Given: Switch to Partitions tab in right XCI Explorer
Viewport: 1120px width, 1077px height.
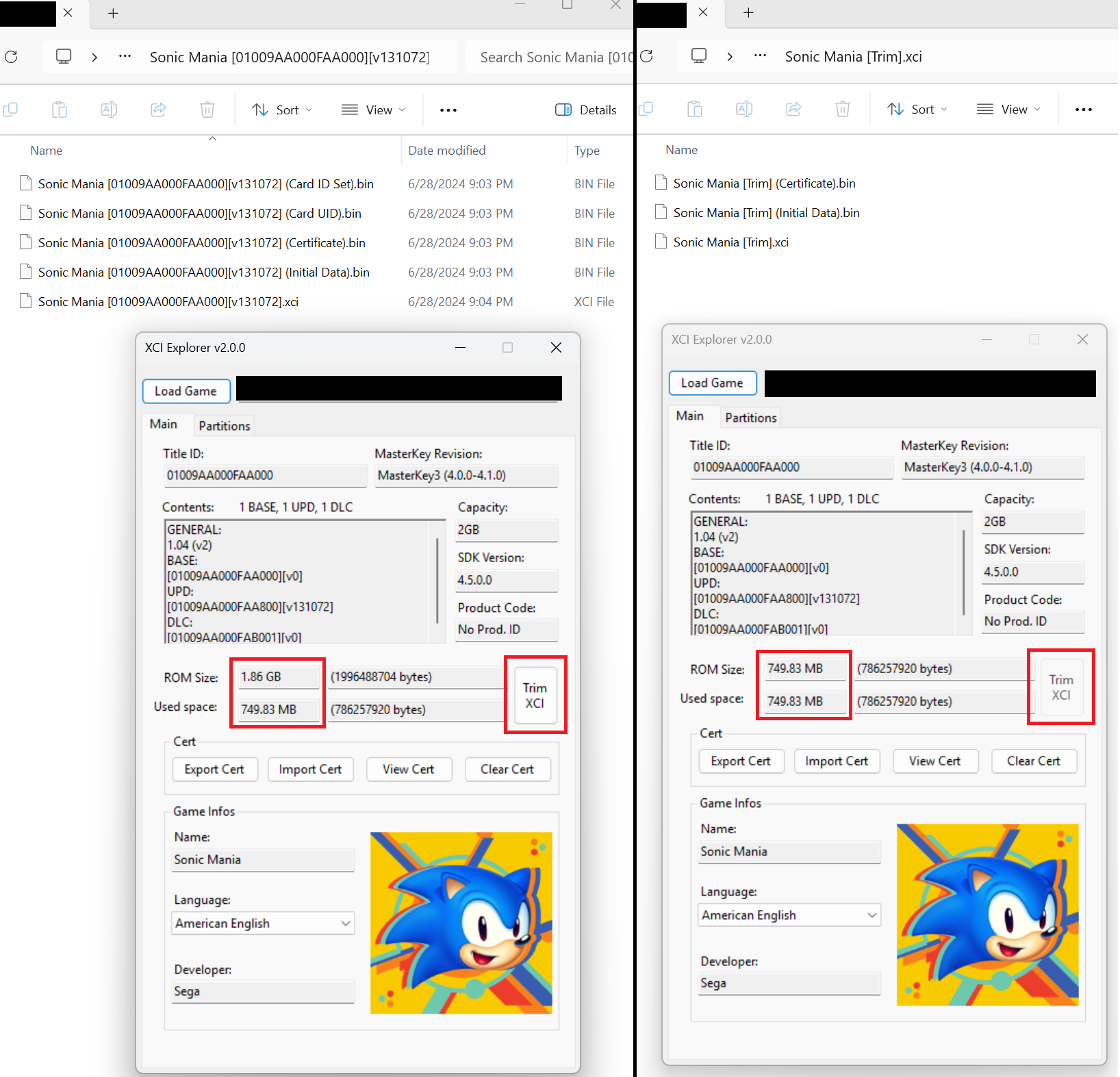Looking at the screenshot, I should pyautogui.click(x=751, y=418).
